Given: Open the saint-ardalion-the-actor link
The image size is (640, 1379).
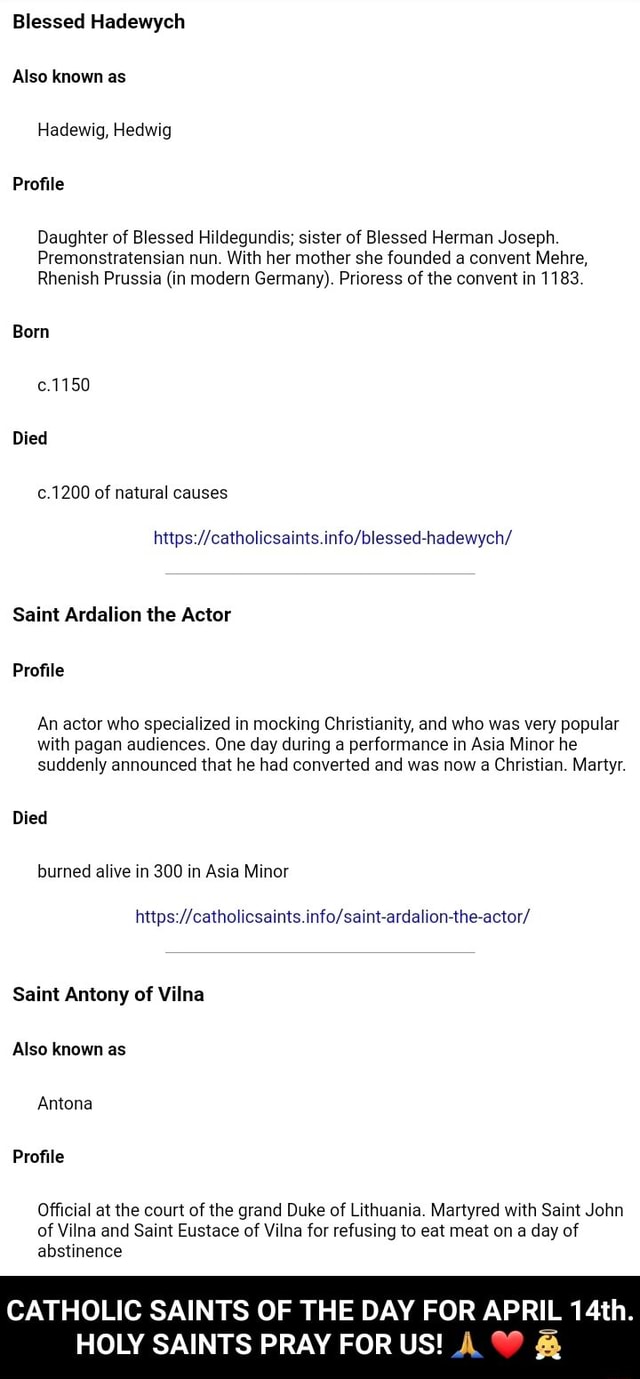Looking at the screenshot, I should pos(332,916).
